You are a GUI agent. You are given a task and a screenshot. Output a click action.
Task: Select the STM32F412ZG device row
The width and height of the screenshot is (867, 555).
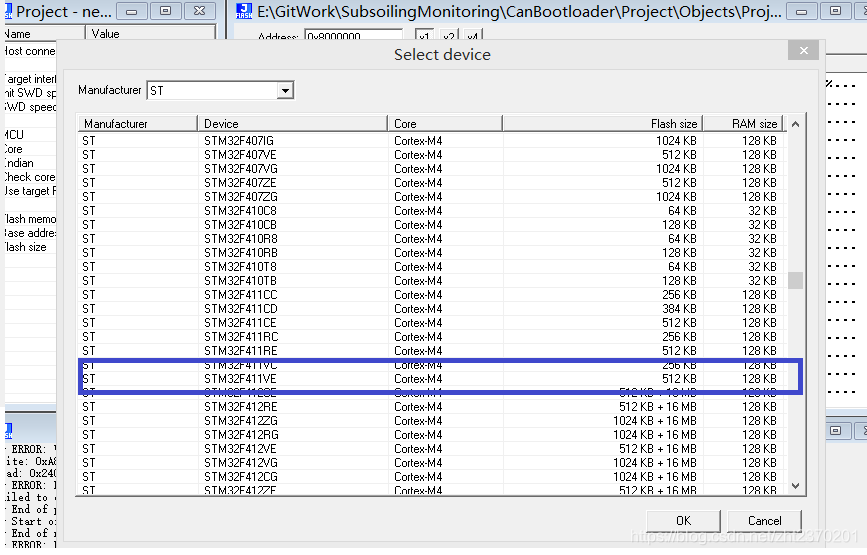click(x=431, y=421)
